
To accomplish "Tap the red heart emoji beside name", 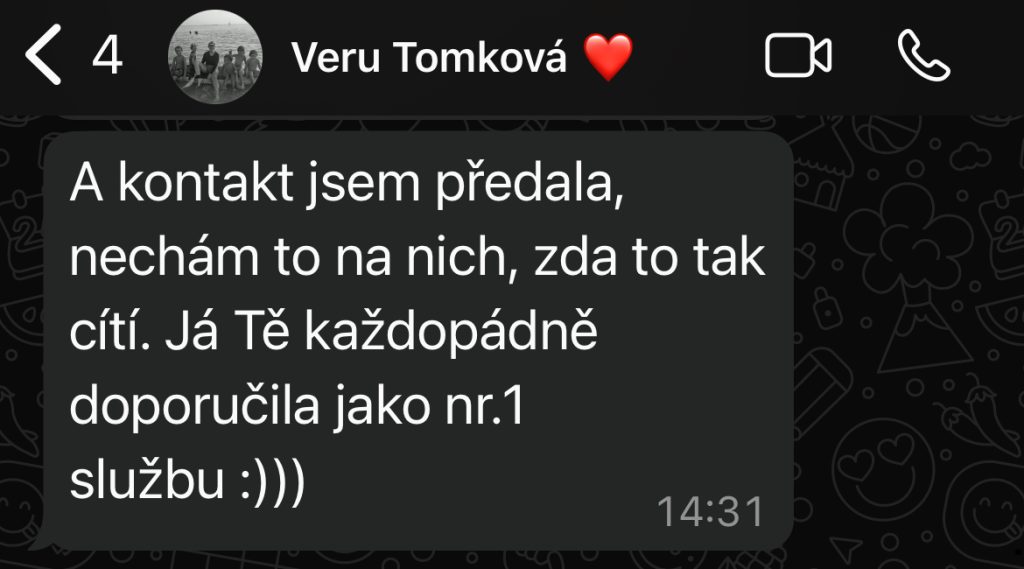I will [x=608, y=57].
